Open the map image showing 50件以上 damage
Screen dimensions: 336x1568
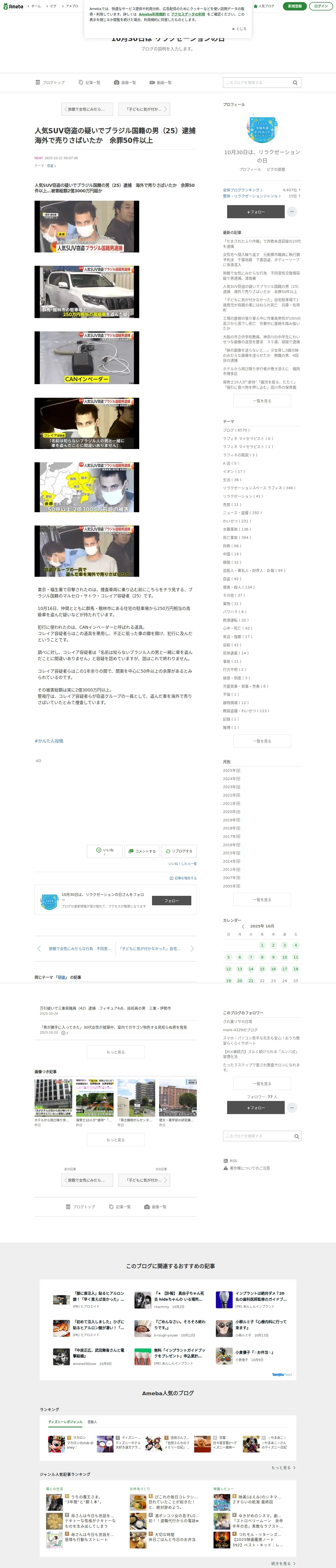coord(87,488)
